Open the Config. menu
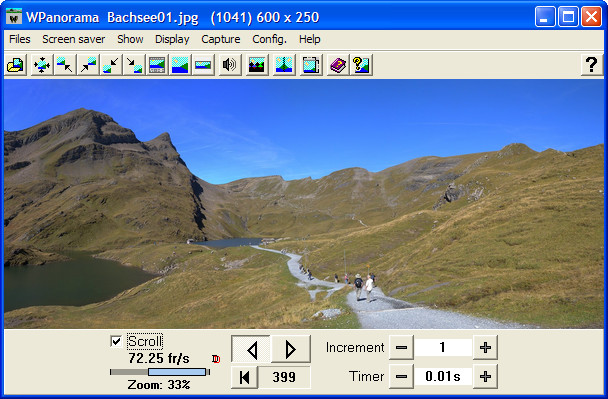608x399 pixels. 269,39
